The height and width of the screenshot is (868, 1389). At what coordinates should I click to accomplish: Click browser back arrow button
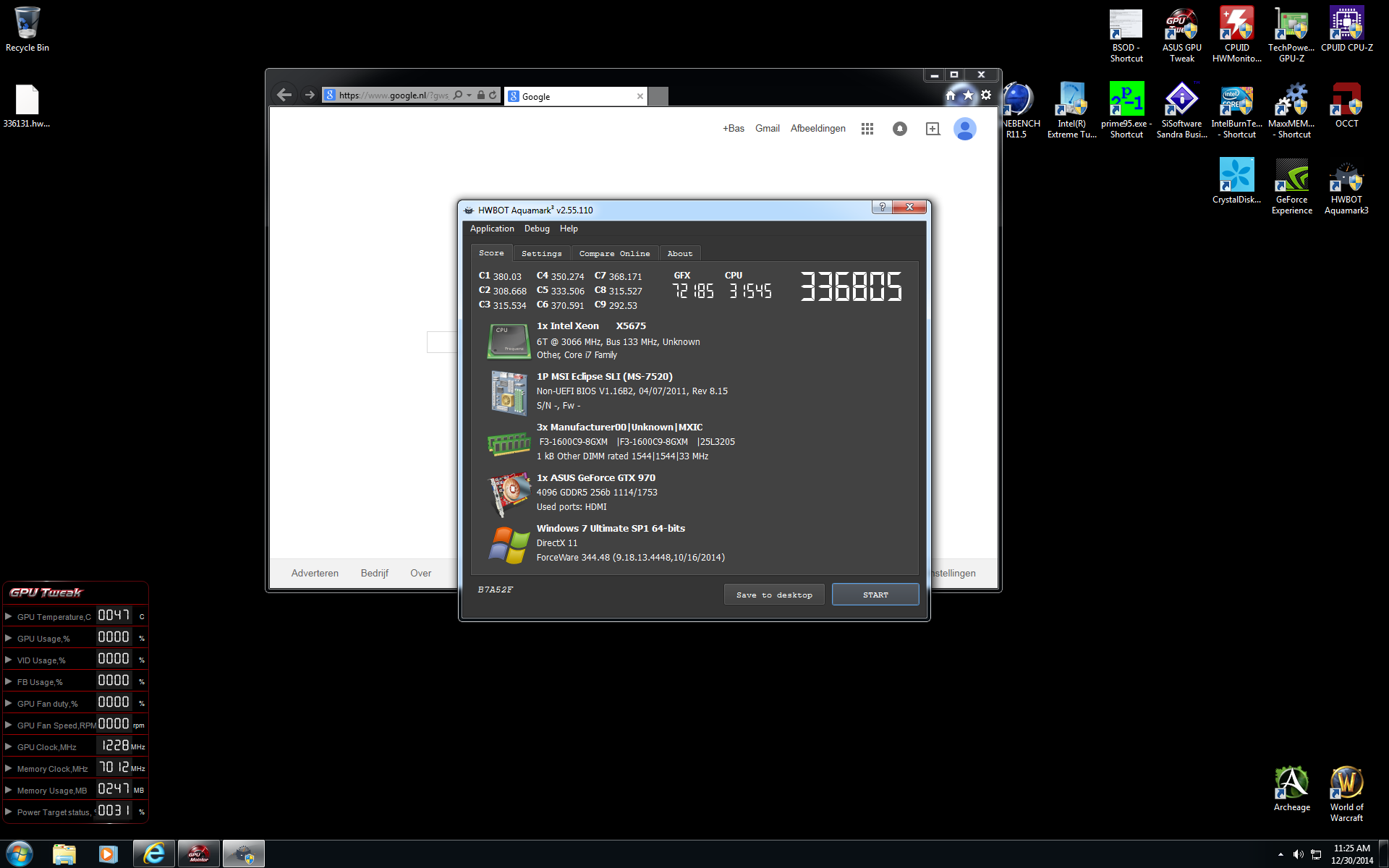click(x=284, y=95)
